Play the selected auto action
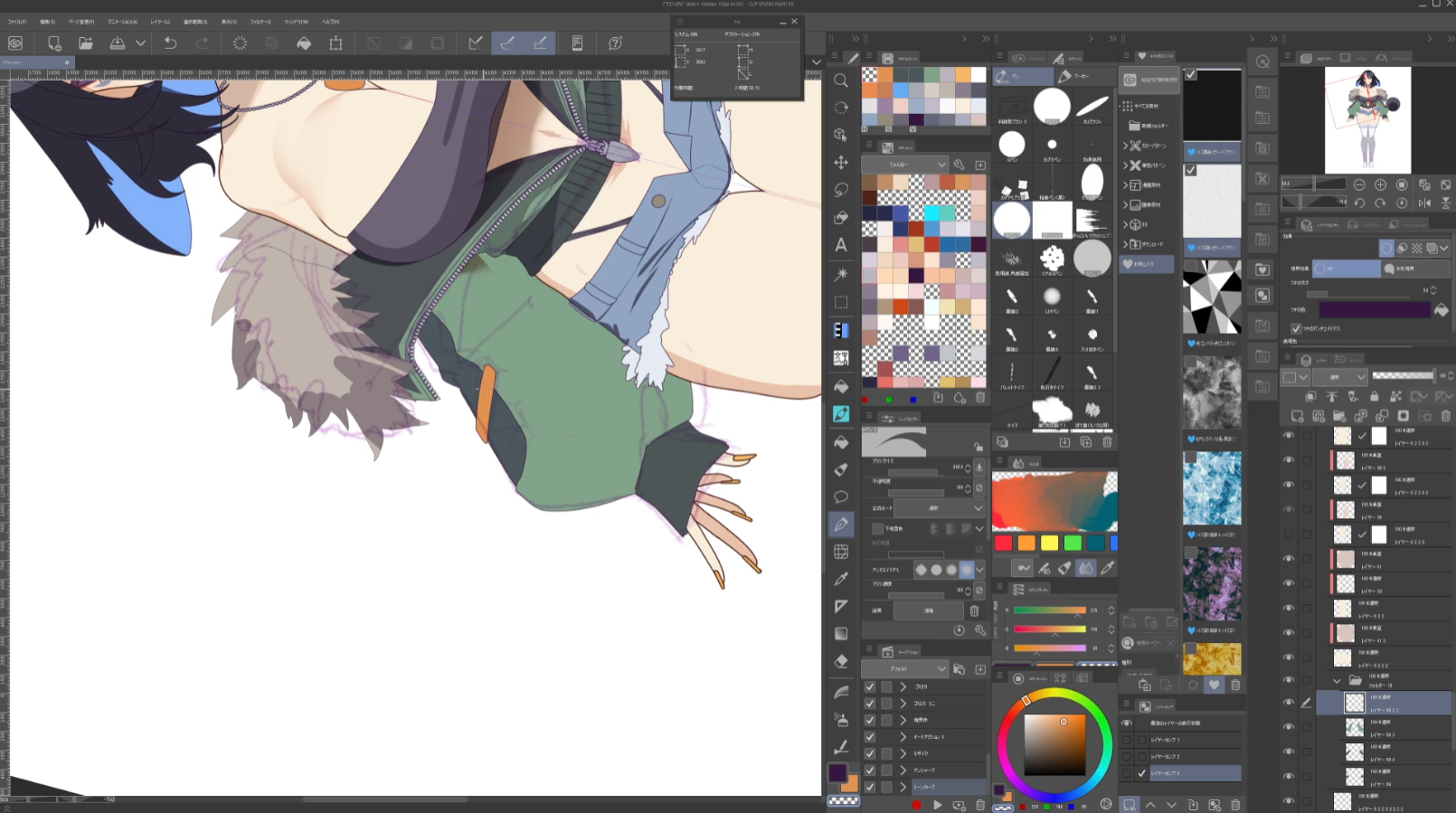This screenshot has width=1456, height=813. point(938,805)
